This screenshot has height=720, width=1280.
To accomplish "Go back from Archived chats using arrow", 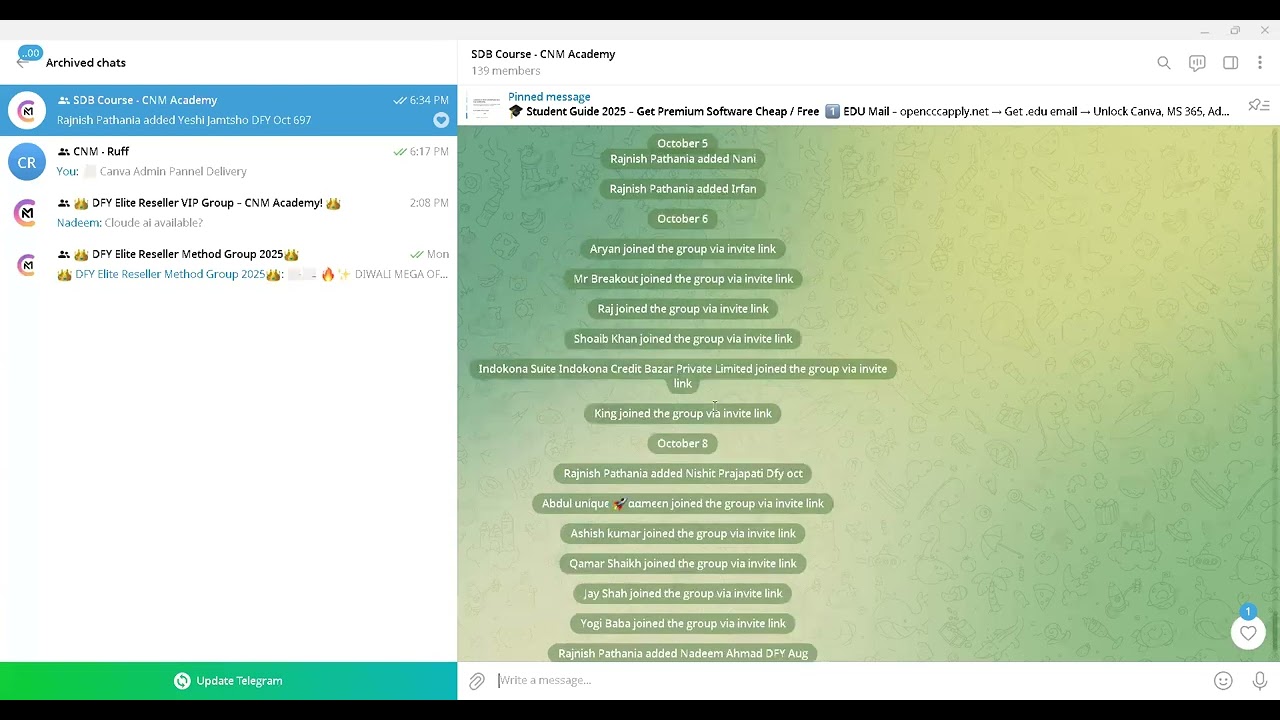I will coord(23,62).
